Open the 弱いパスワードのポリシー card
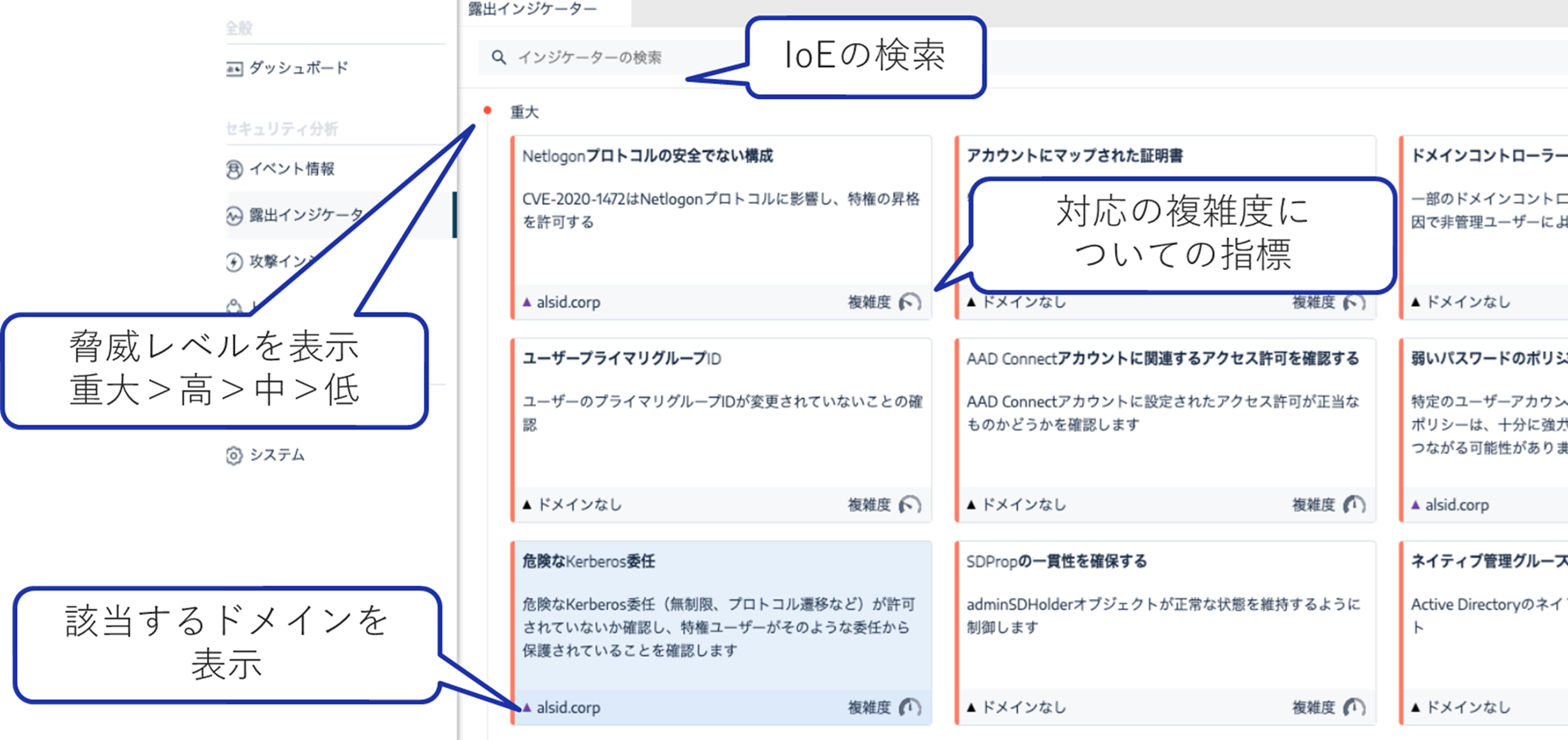 pyautogui.click(x=1484, y=430)
